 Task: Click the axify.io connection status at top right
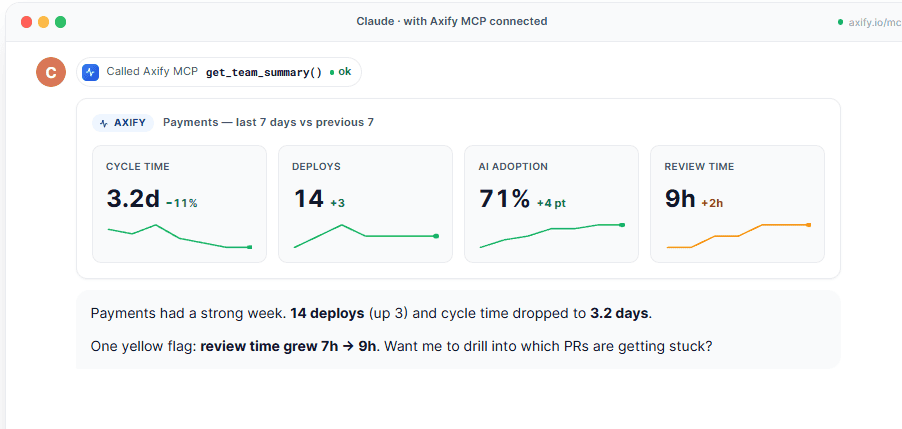[870, 22]
